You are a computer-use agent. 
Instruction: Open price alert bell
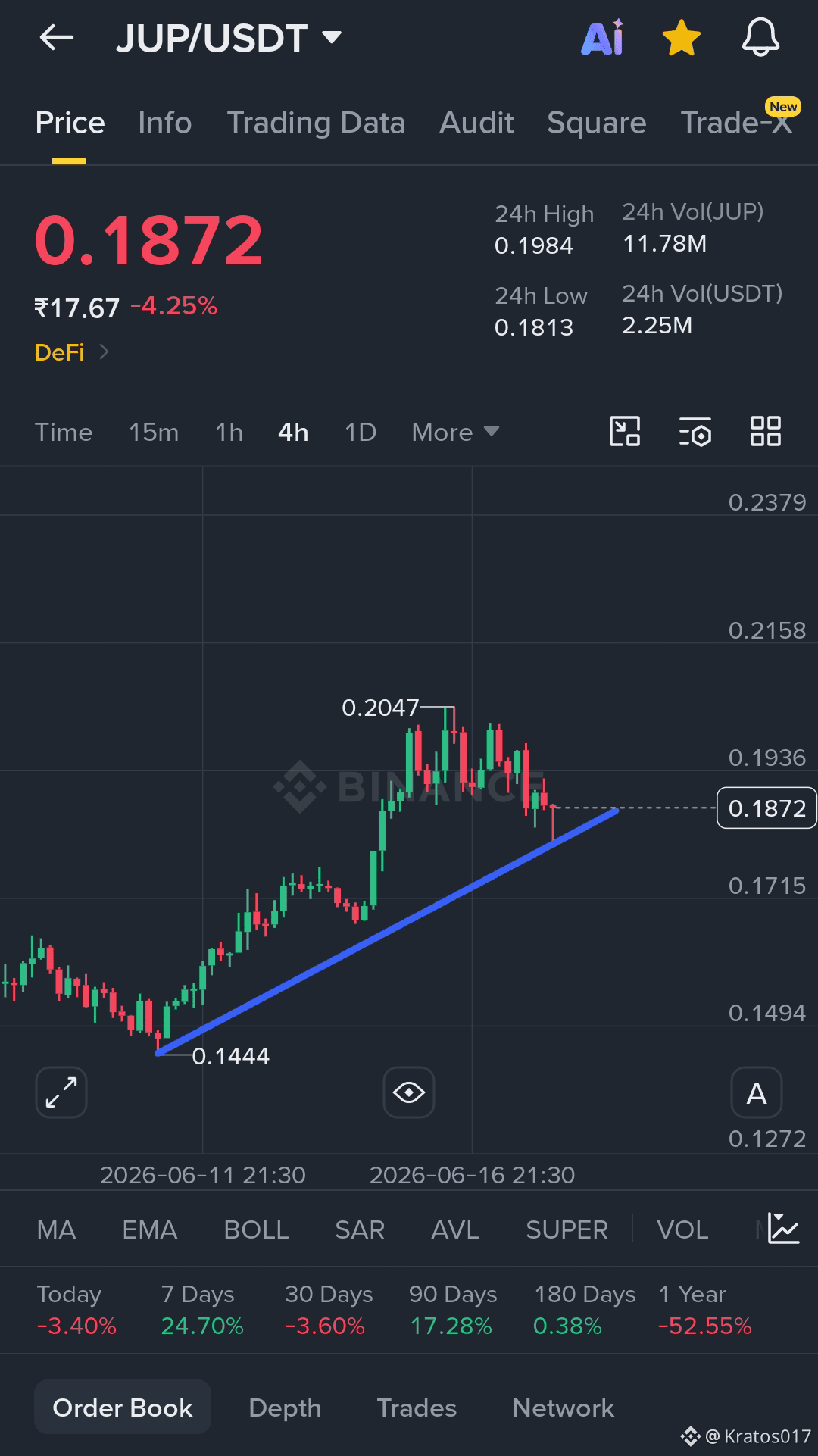pyautogui.click(x=760, y=37)
